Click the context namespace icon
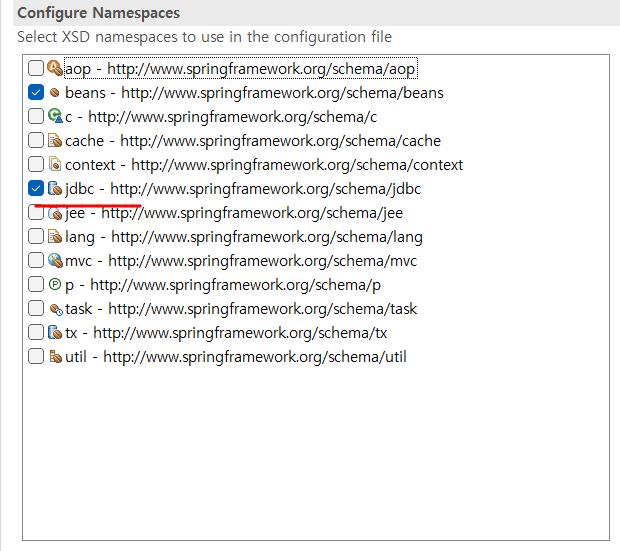Screen dimensions: 620x551 55,164
